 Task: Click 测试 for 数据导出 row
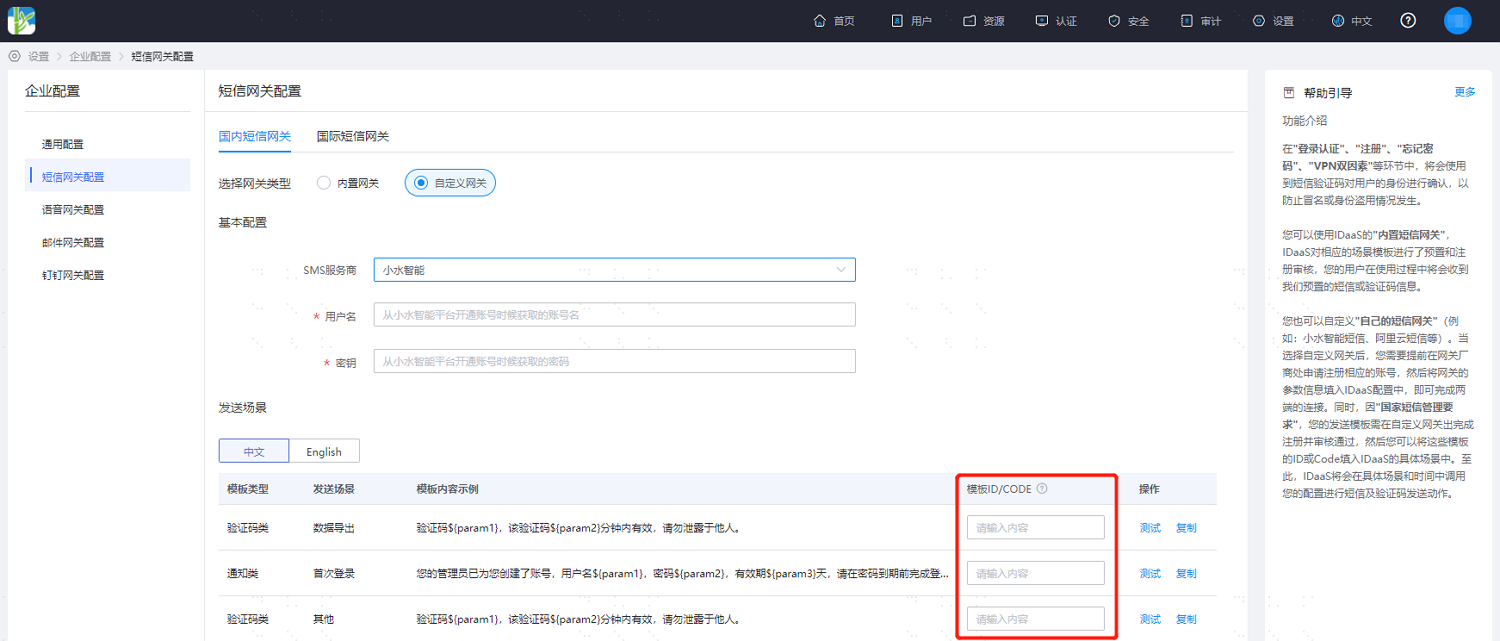(x=1150, y=528)
